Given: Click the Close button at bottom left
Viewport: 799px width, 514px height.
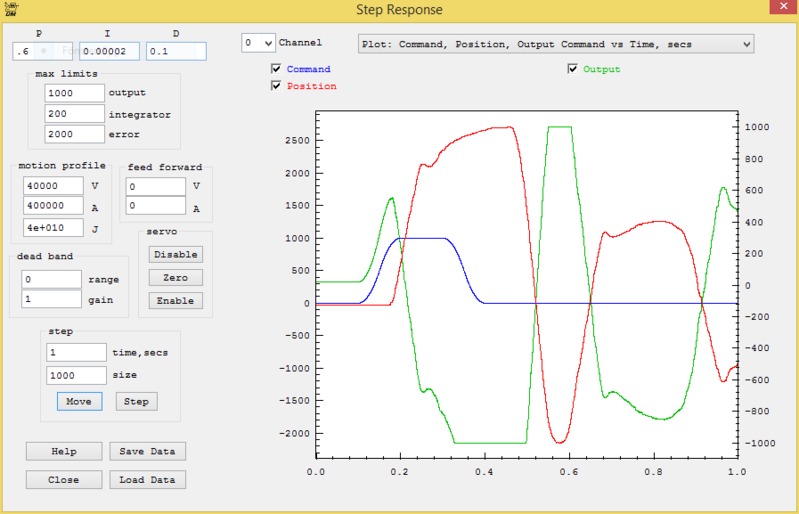Looking at the screenshot, I should point(64,480).
